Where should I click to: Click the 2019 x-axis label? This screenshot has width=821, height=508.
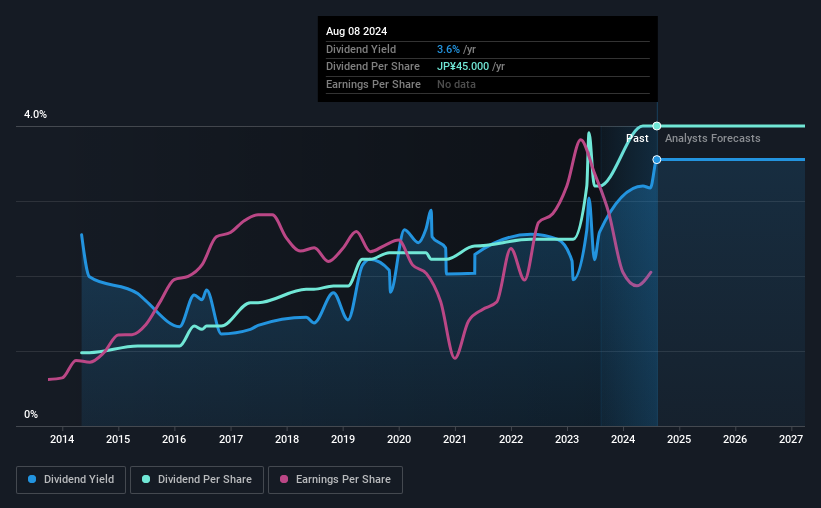point(343,439)
